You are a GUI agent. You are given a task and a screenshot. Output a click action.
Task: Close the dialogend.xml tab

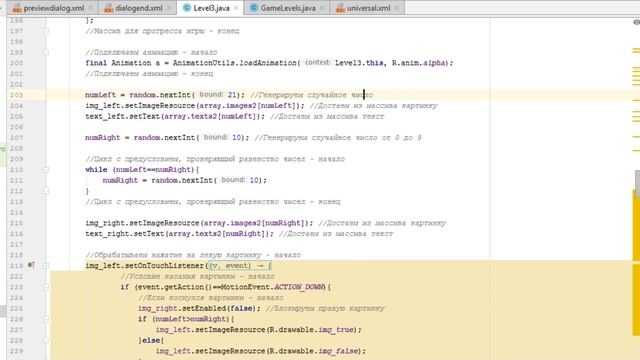click(x=169, y=8)
